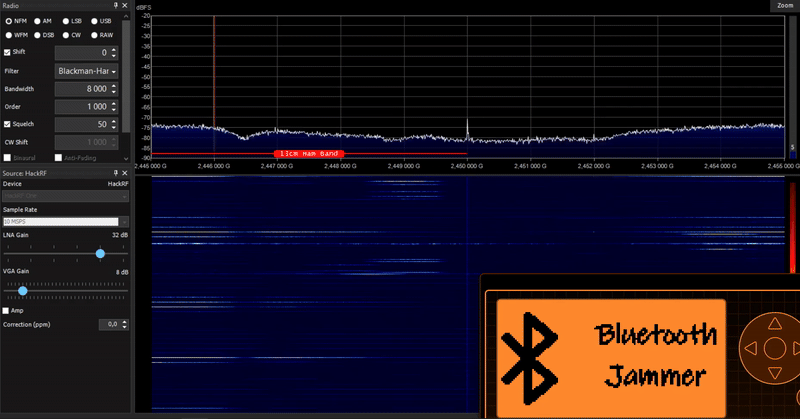Click the Correction ppm stepper arrows
The image size is (800, 419).
(125, 324)
